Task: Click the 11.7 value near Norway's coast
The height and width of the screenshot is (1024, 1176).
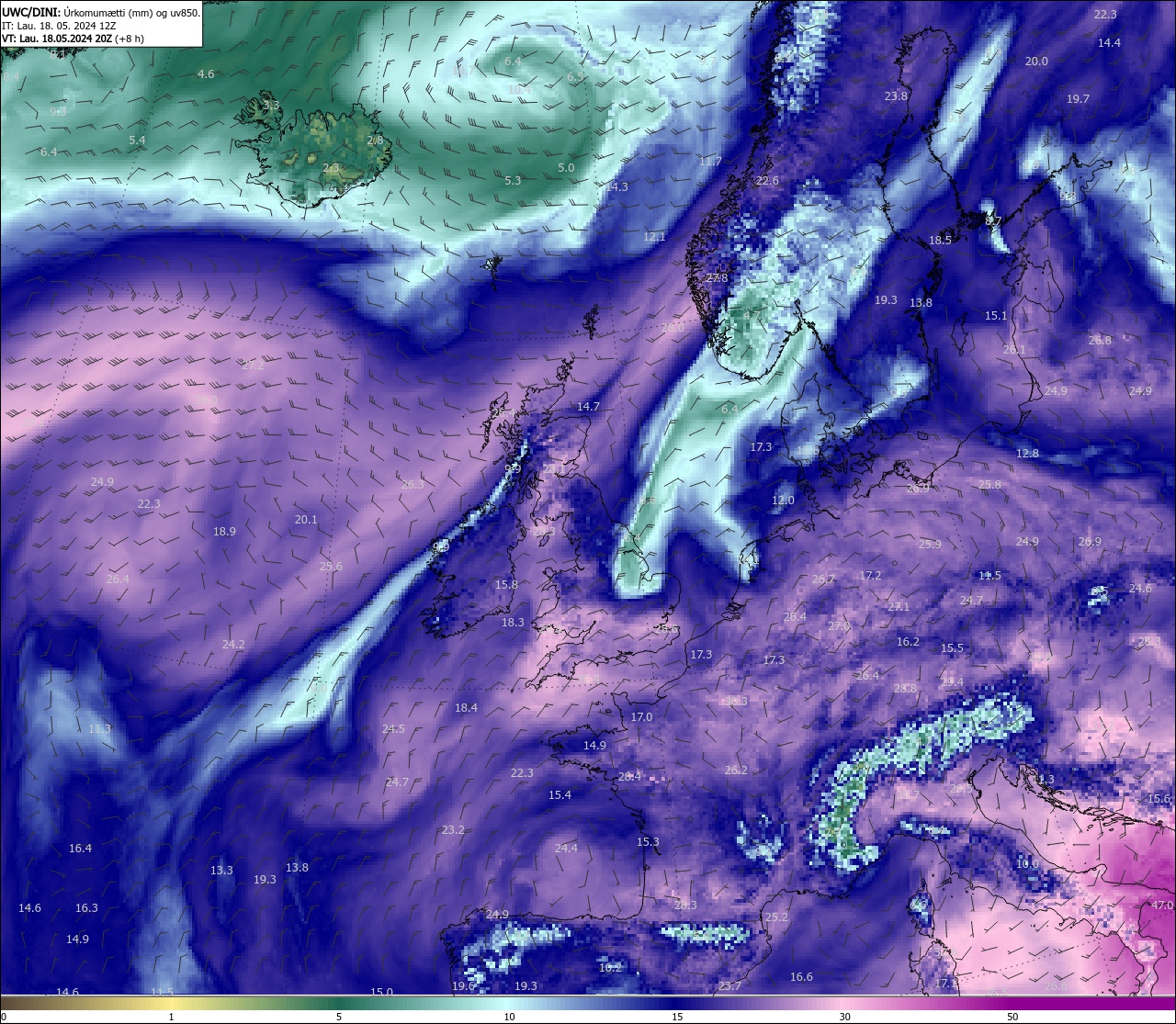Action: [x=710, y=161]
